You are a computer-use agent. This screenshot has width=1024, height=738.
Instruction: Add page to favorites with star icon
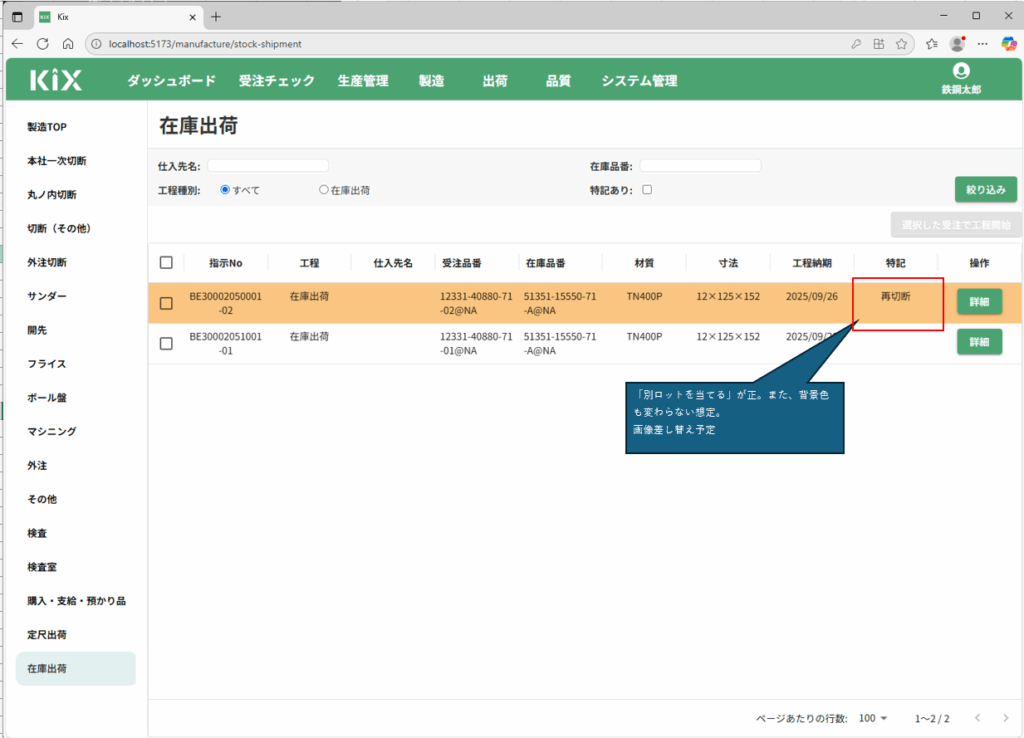(901, 44)
